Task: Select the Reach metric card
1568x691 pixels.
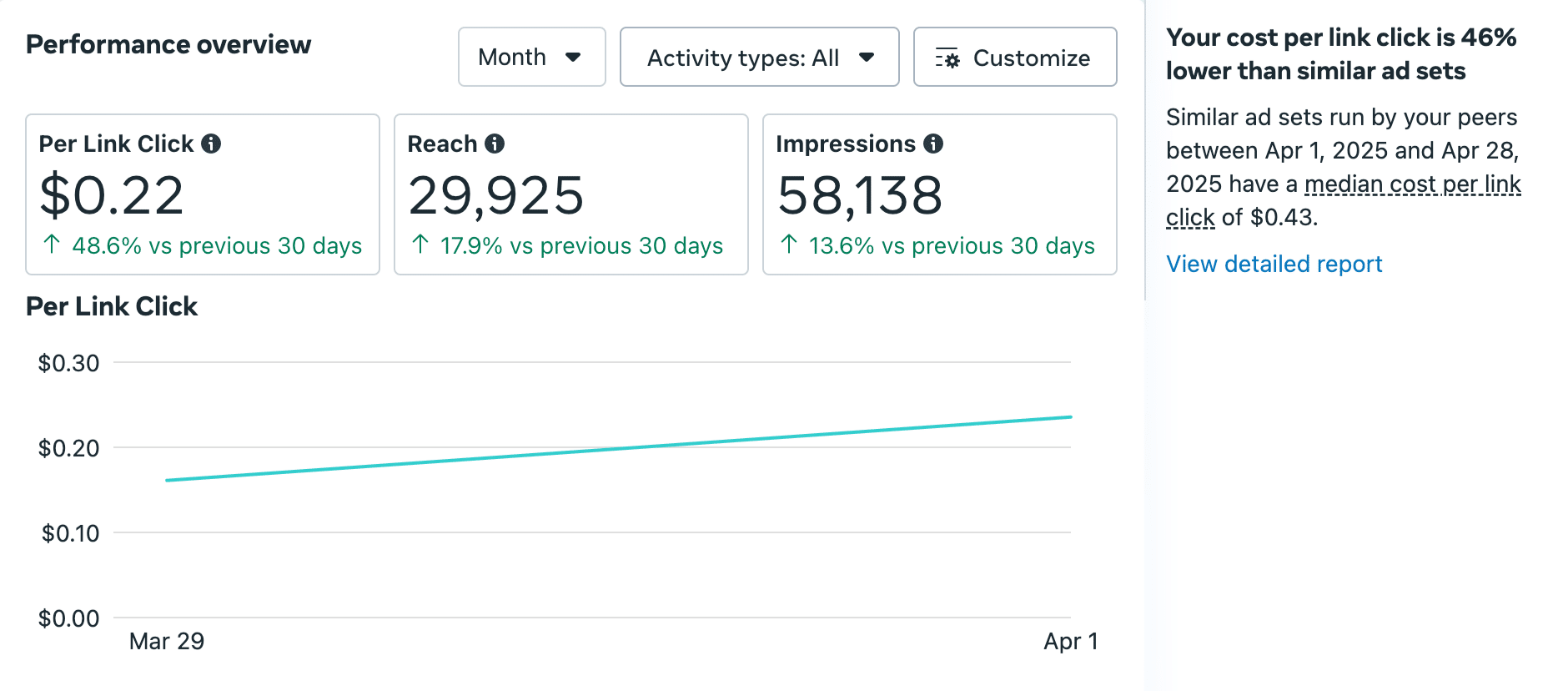Action: 571,194
